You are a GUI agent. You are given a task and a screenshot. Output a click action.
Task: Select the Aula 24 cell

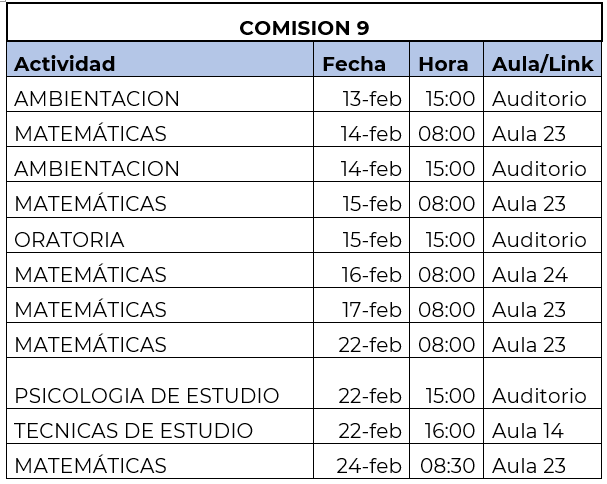(529, 275)
